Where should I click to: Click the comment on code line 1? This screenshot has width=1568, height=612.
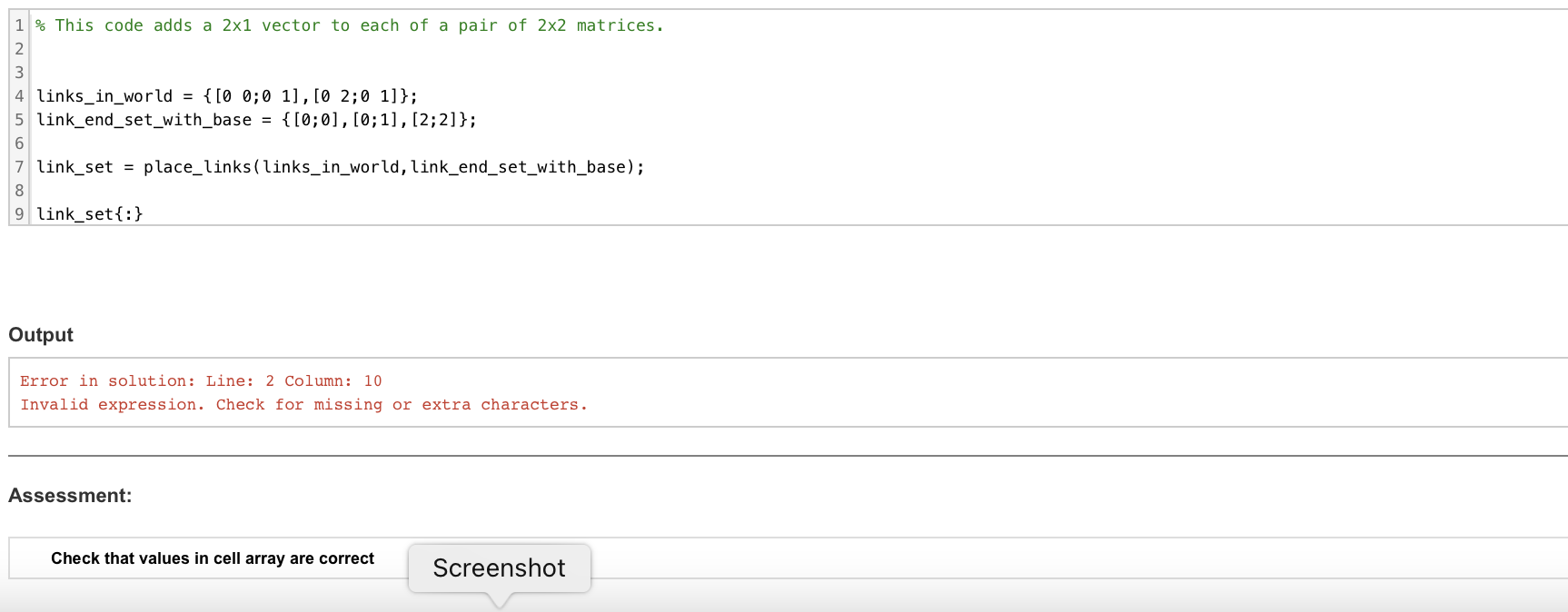coord(350,25)
